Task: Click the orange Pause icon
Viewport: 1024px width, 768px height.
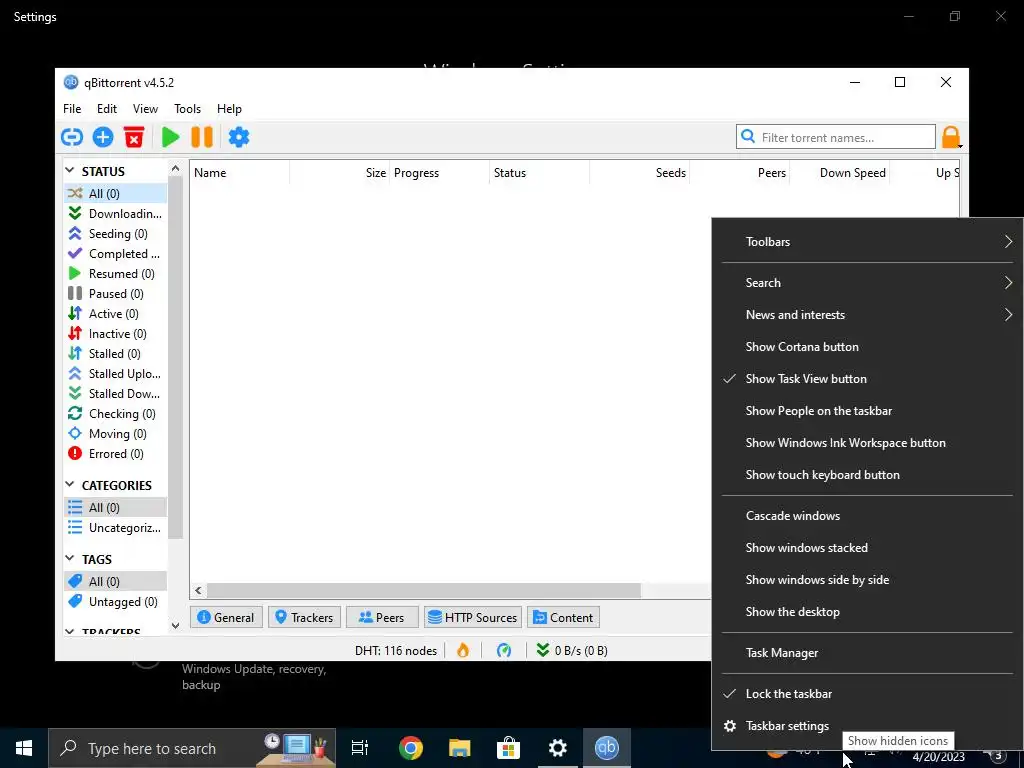Action: (202, 137)
